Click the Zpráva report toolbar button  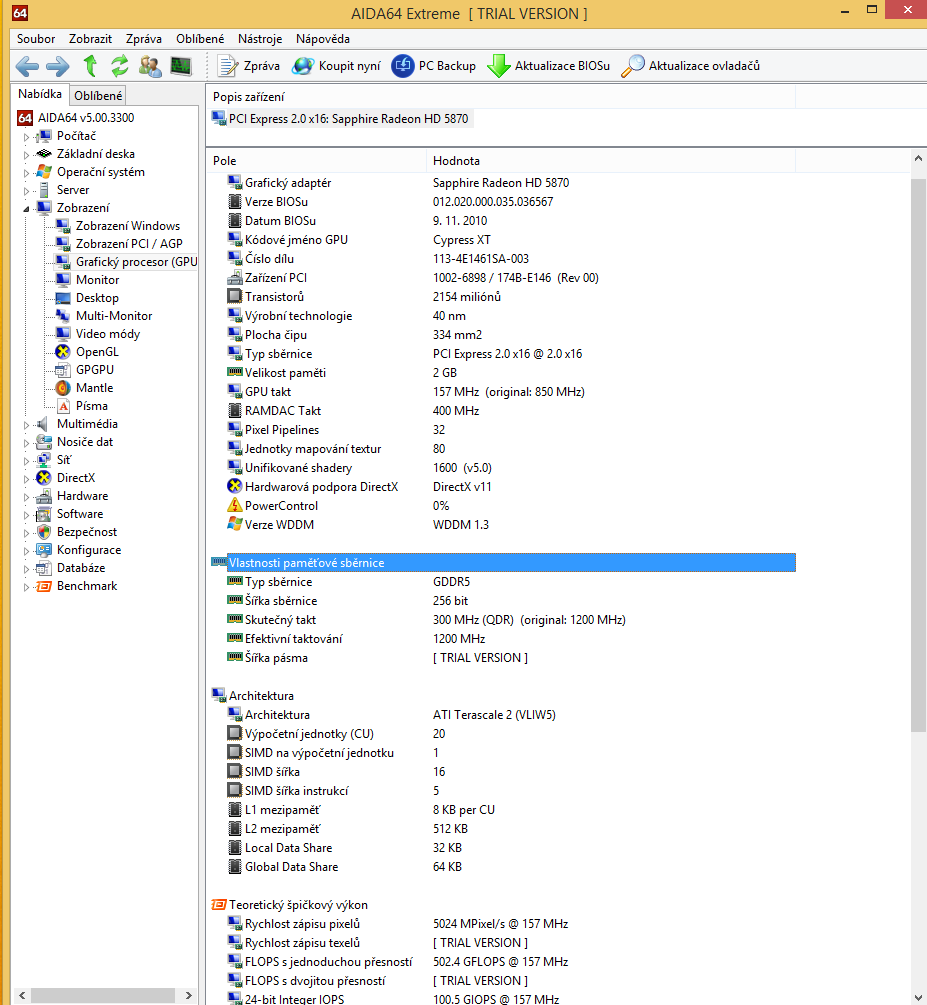[249, 65]
